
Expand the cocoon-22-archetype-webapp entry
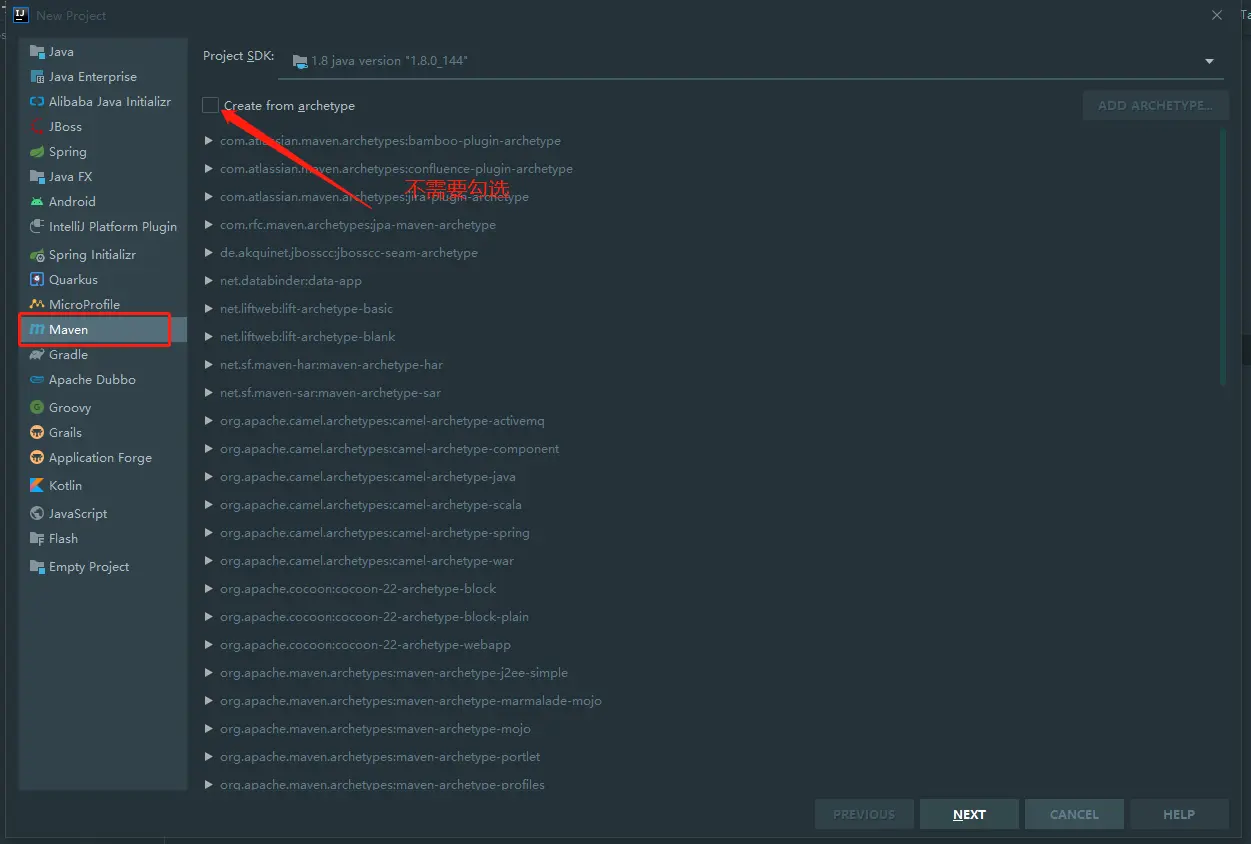(x=209, y=645)
